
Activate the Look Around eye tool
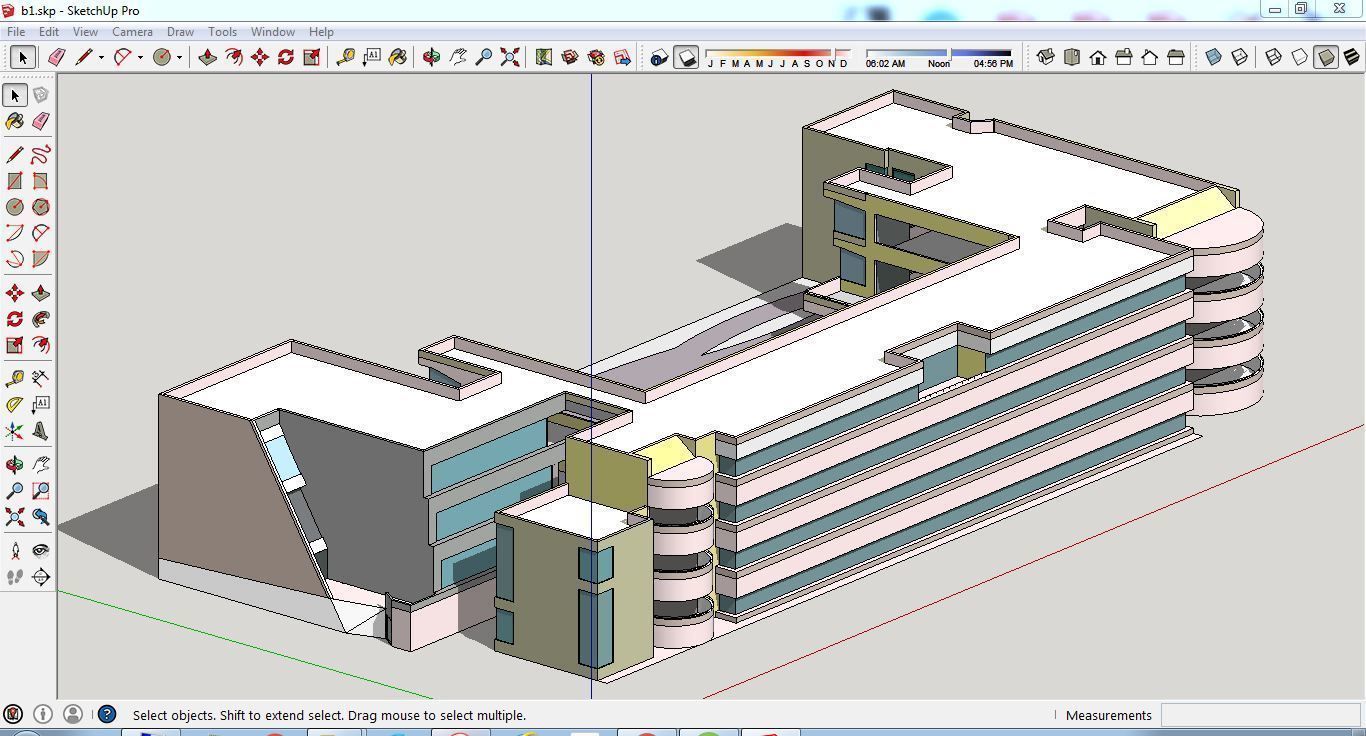pyautogui.click(x=41, y=551)
